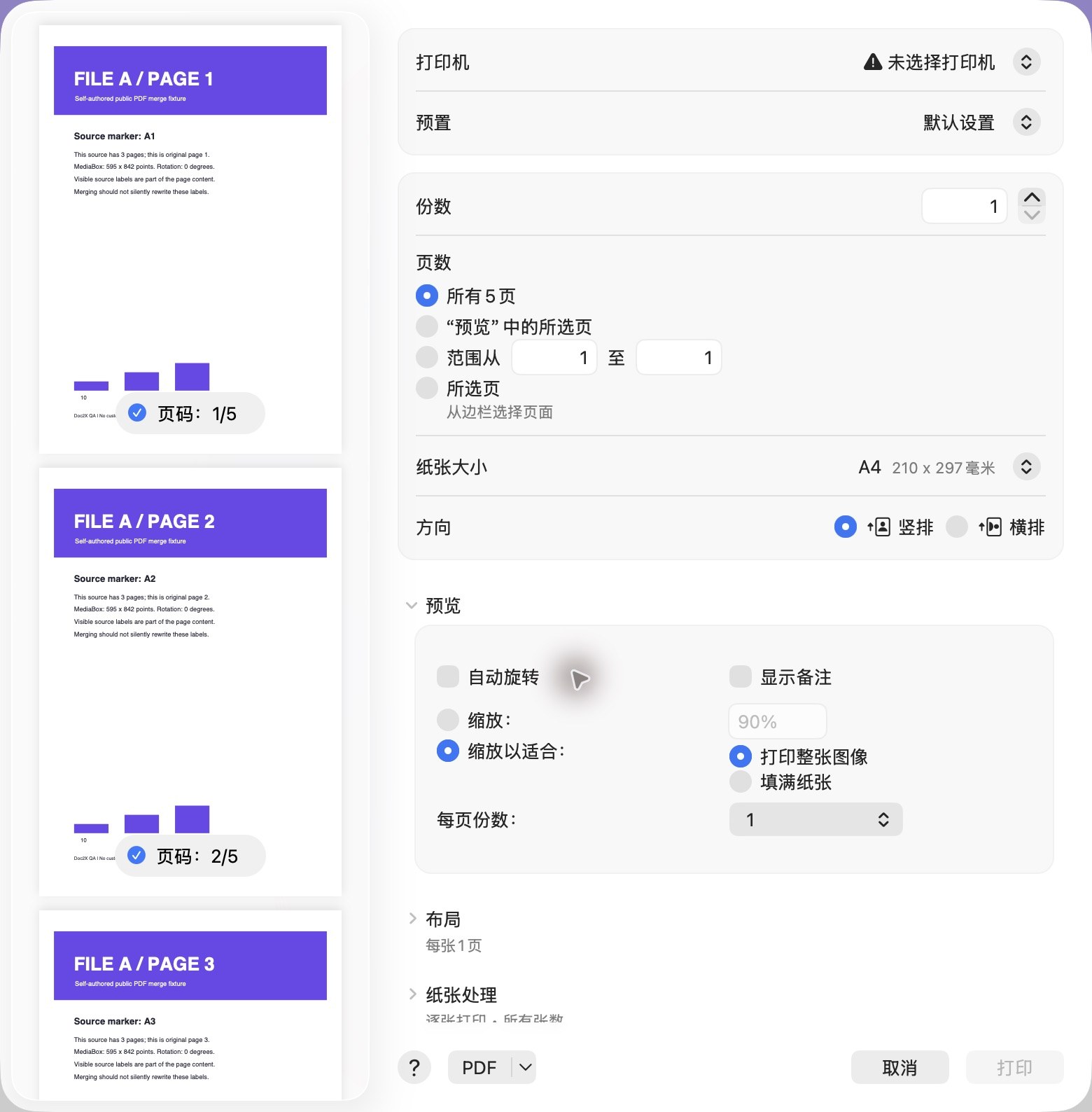Click the page range start field after 范围从

[x=554, y=357]
